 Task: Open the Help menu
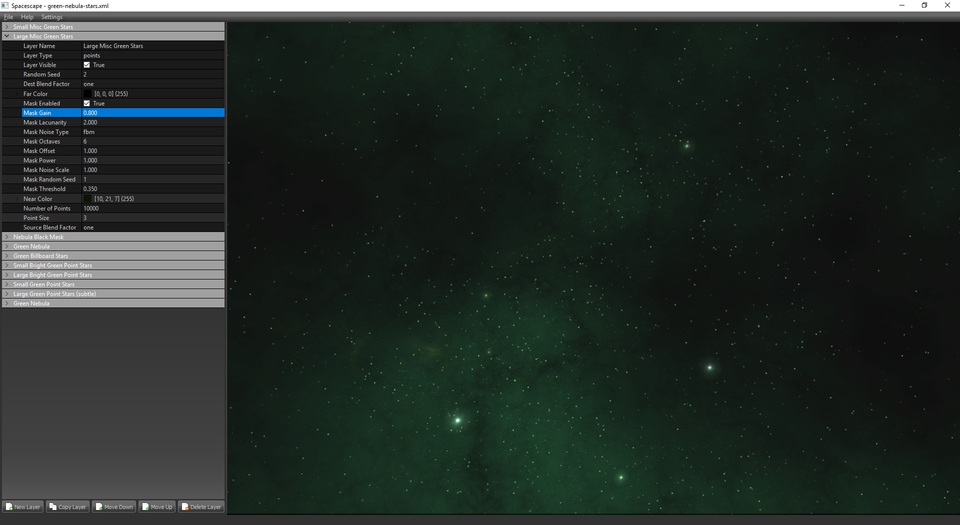click(27, 17)
